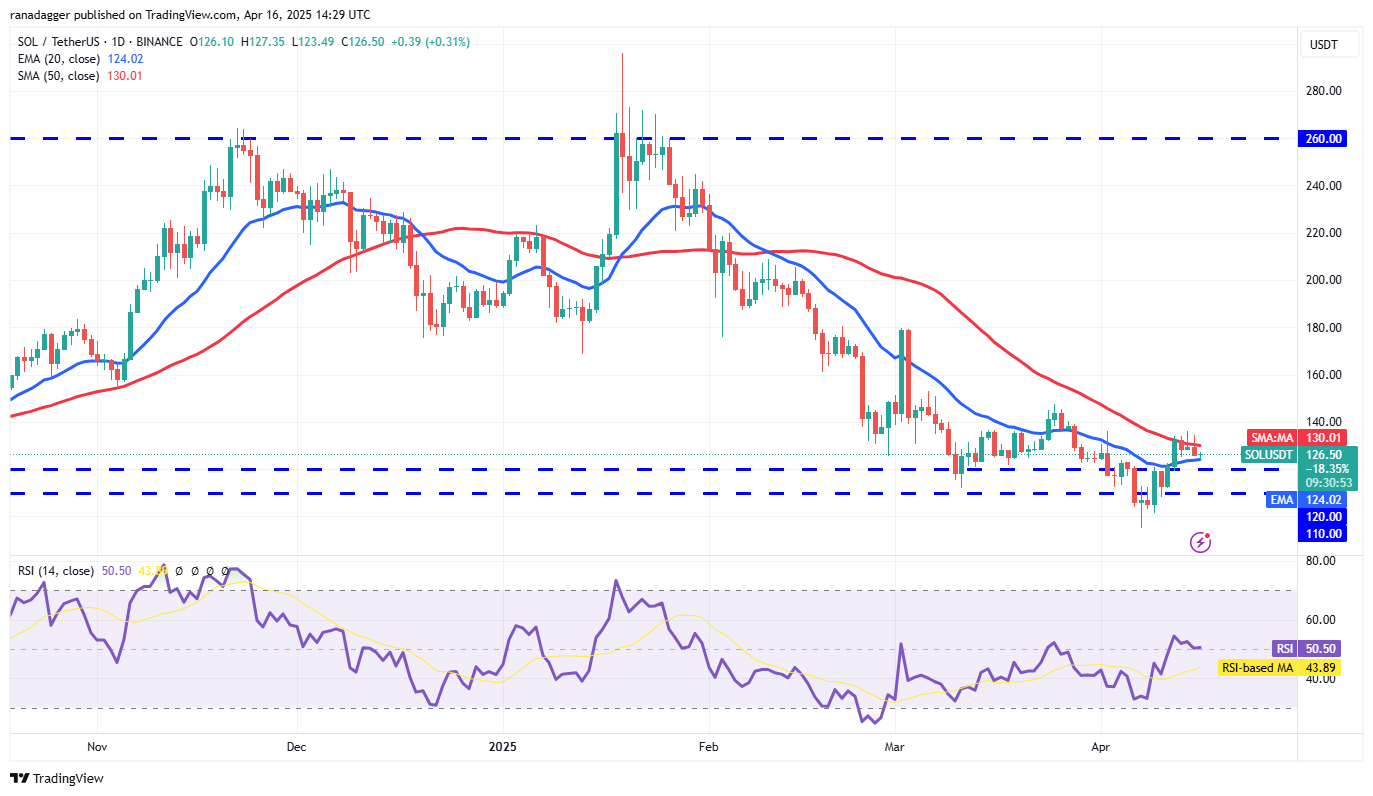Screen dimensions: 1373x796
Task: Click the blue 110.00 price level label
Action: [x=1322, y=533]
